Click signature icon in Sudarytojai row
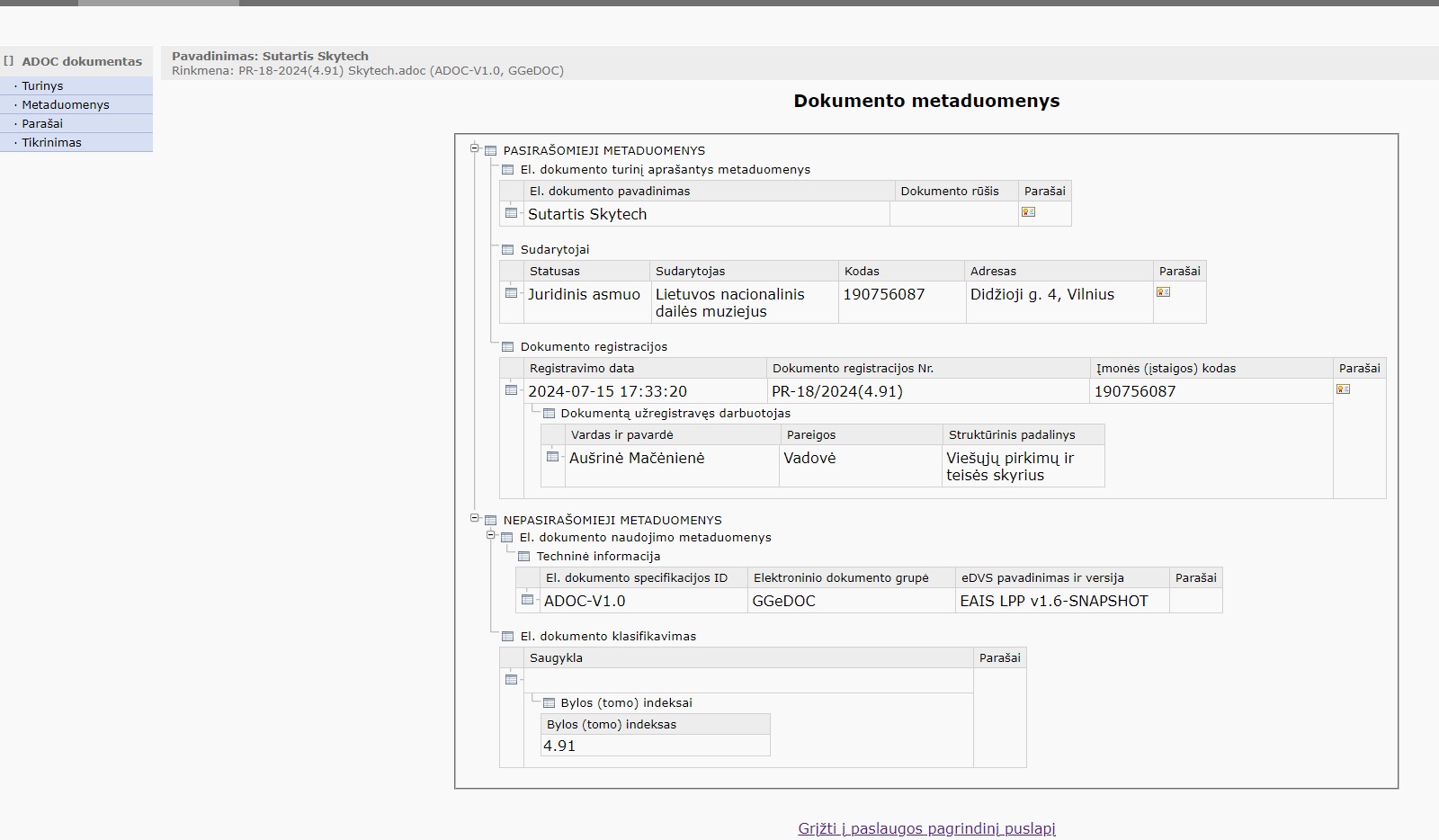 (1163, 292)
